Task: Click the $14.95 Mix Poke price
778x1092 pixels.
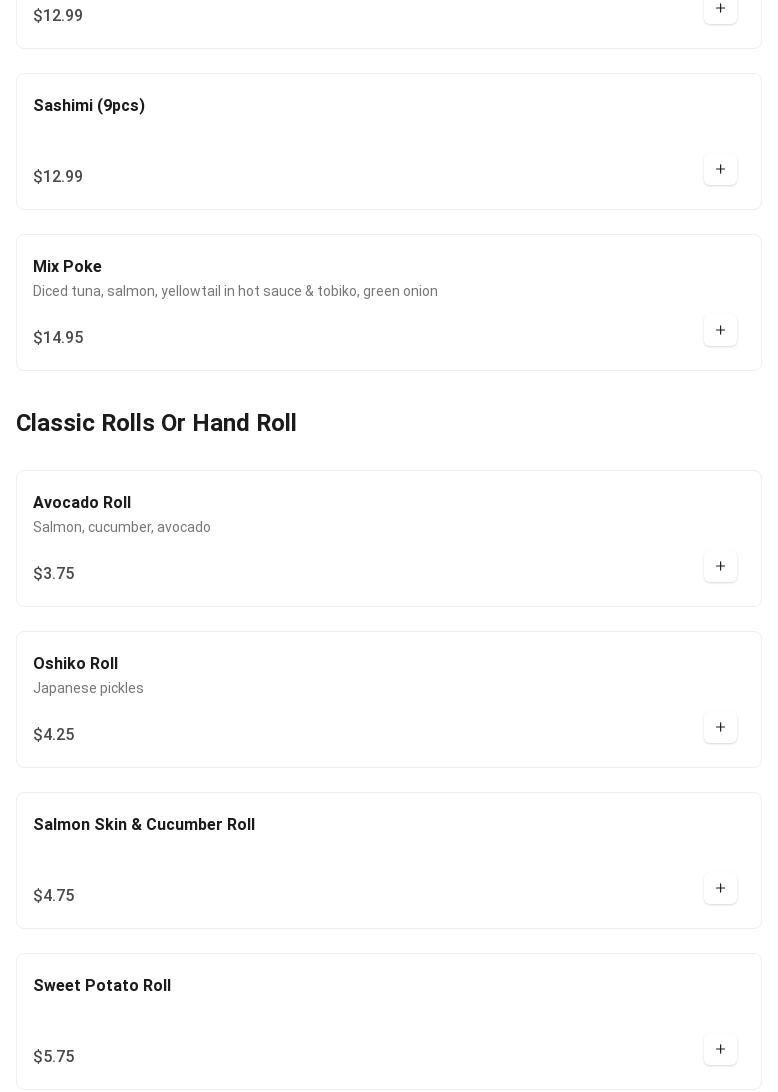Action: pos(58,338)
